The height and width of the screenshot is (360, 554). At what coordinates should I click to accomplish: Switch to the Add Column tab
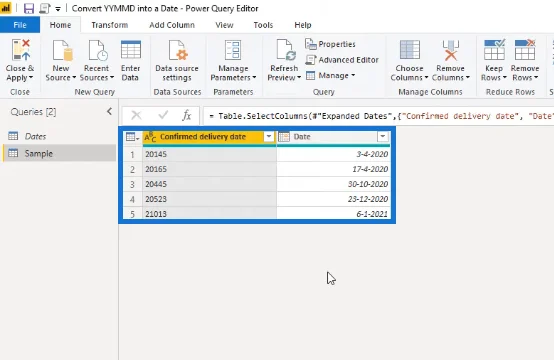(172, 25)
